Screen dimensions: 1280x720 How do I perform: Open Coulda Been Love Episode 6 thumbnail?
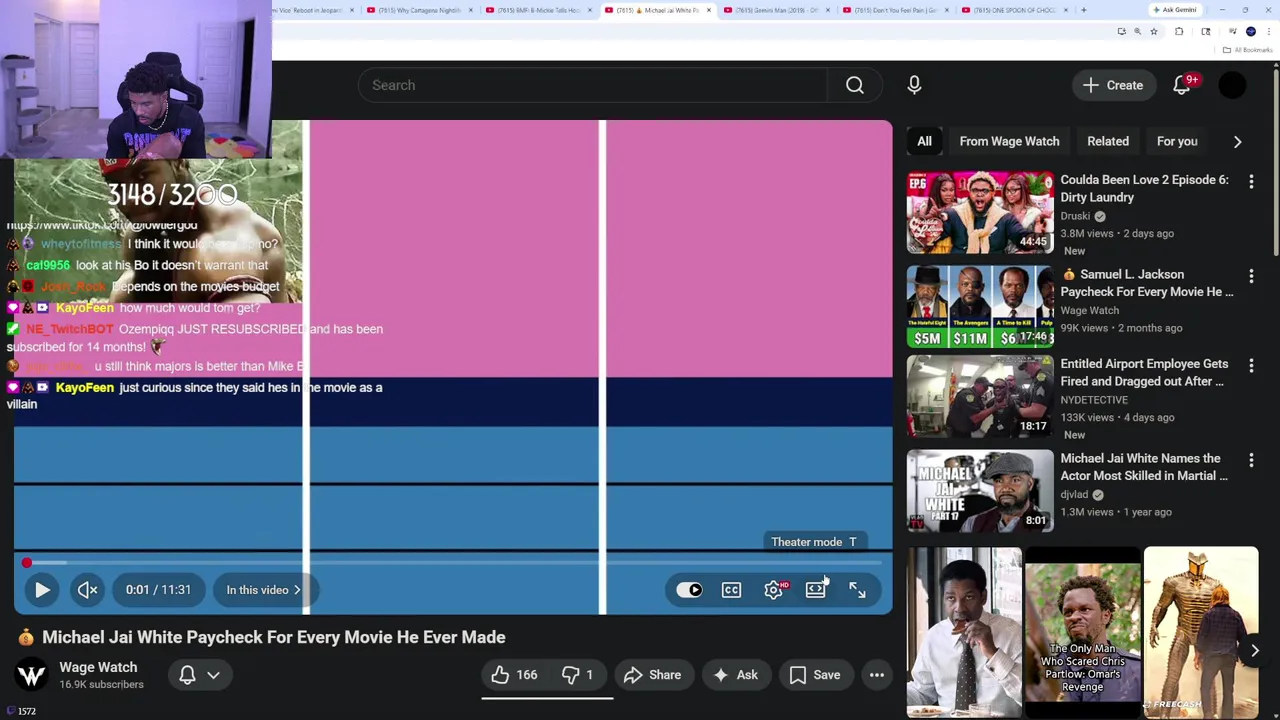click(980, 212)
